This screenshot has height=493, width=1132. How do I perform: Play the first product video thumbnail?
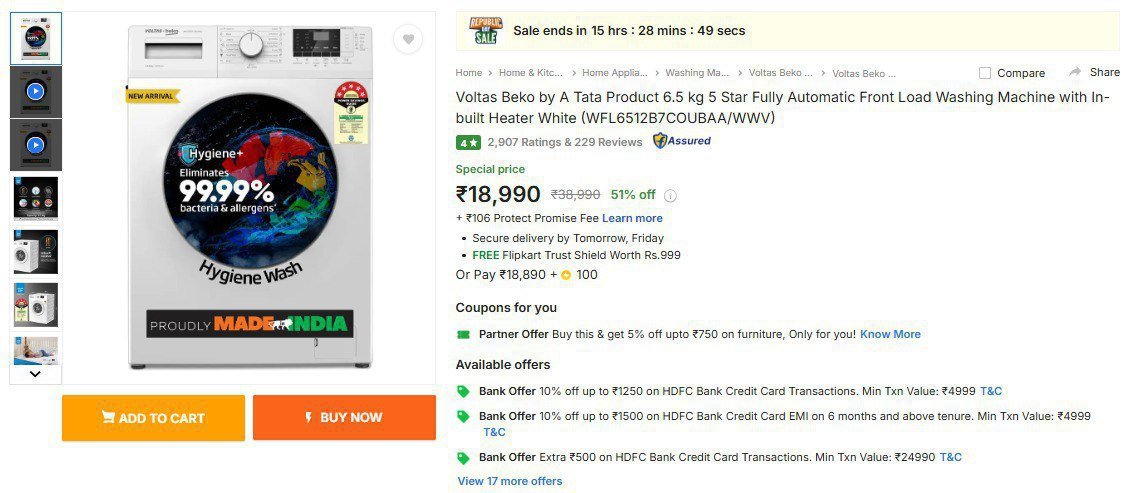pos(35,91)
